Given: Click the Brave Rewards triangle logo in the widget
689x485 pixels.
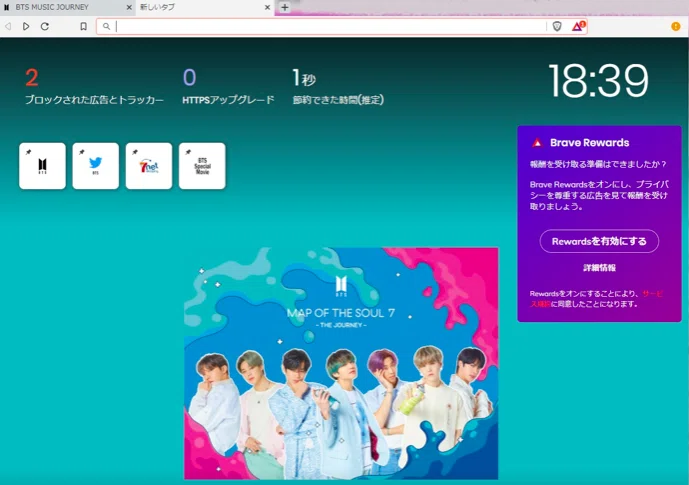Looking at the screenshot, I should [x=537, y=142].
